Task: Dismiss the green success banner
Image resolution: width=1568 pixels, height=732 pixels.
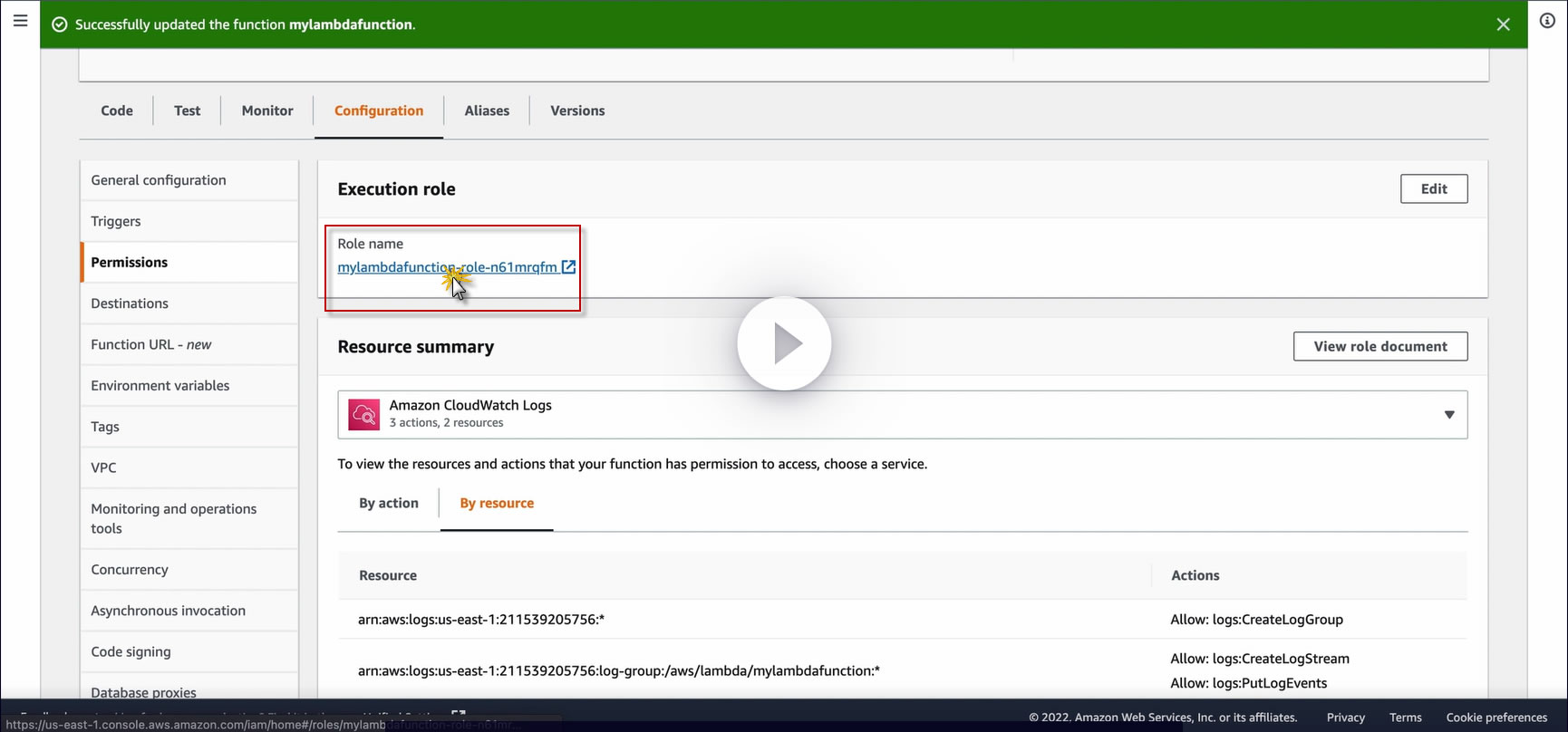Action: tap(1503, 24)
